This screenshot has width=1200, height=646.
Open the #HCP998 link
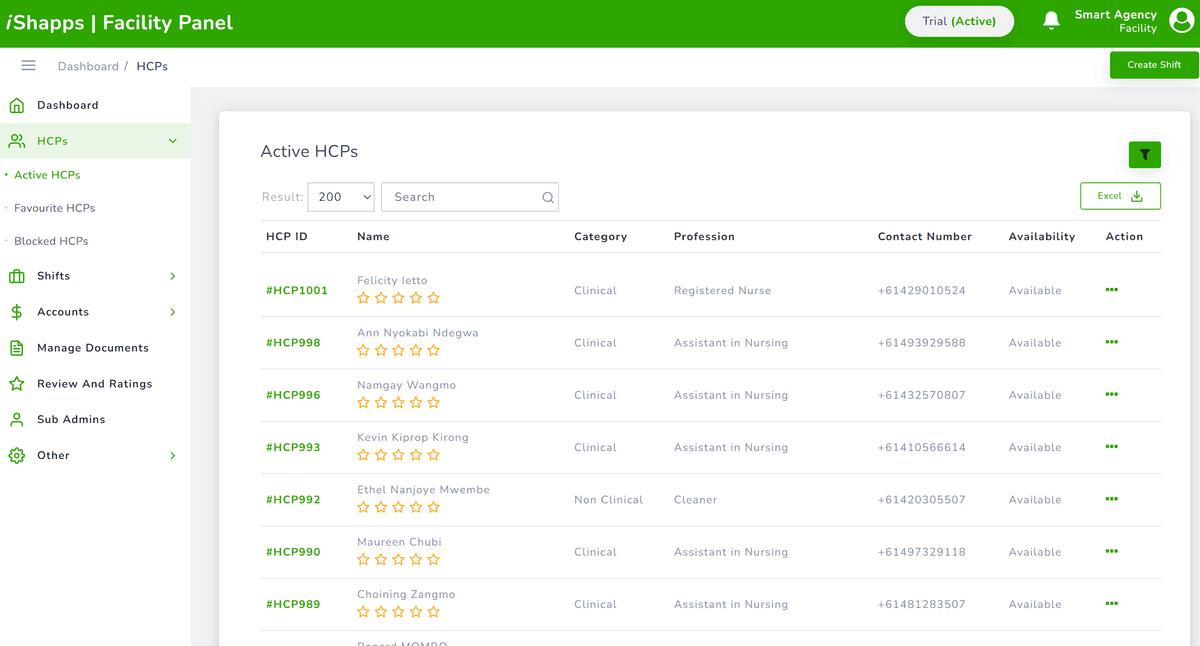[293, 342]
